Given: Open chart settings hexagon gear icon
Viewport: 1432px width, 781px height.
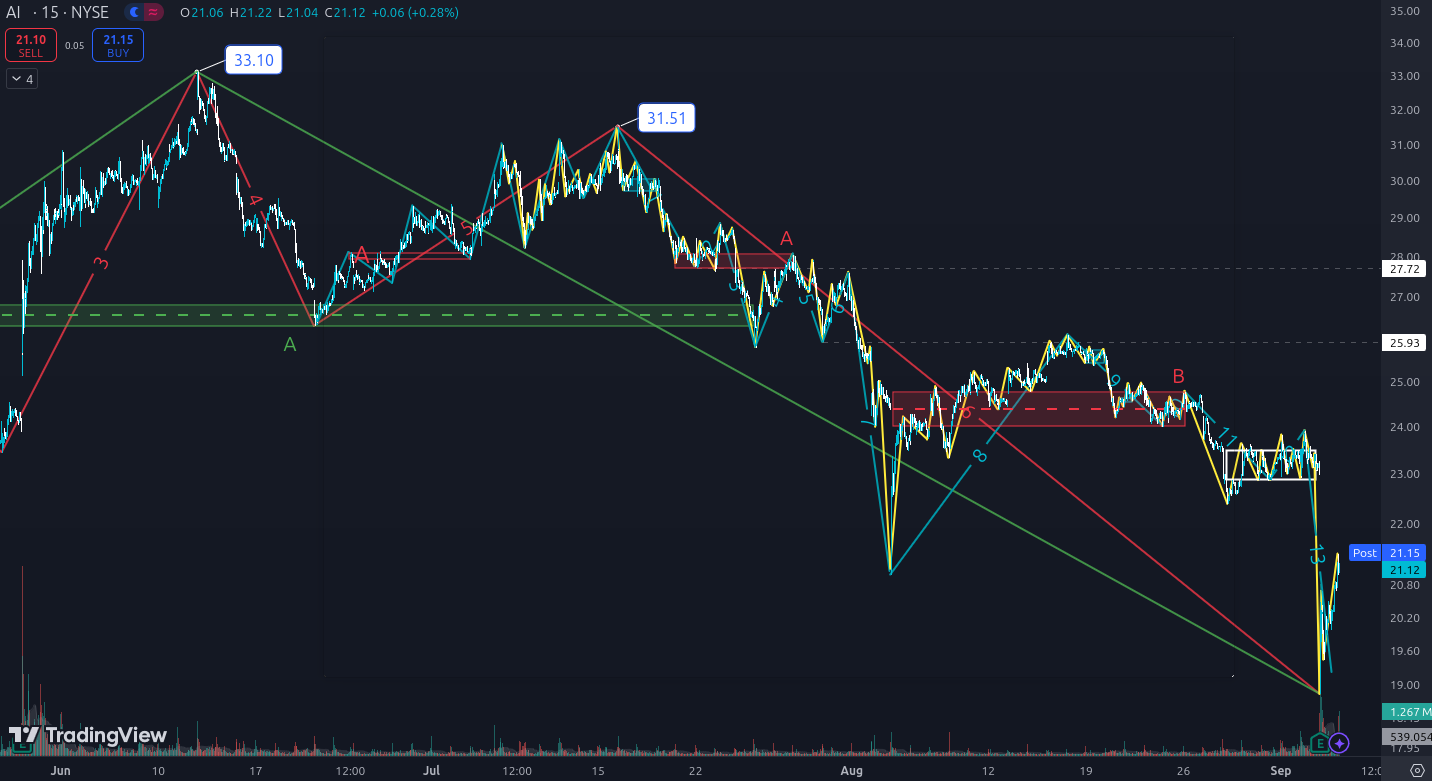Looking at the screenshot, I should click(1415, 770).
